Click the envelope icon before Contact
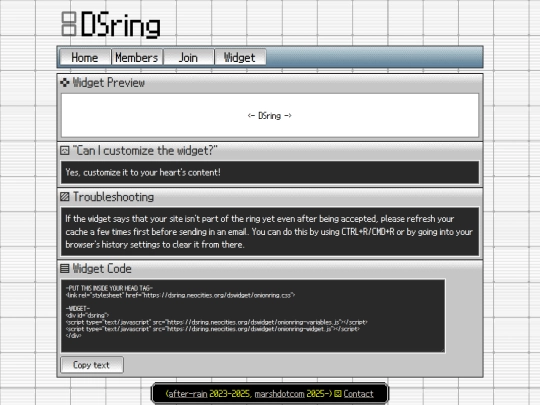The height and width of the screenshot is (405, 540). 338,394
